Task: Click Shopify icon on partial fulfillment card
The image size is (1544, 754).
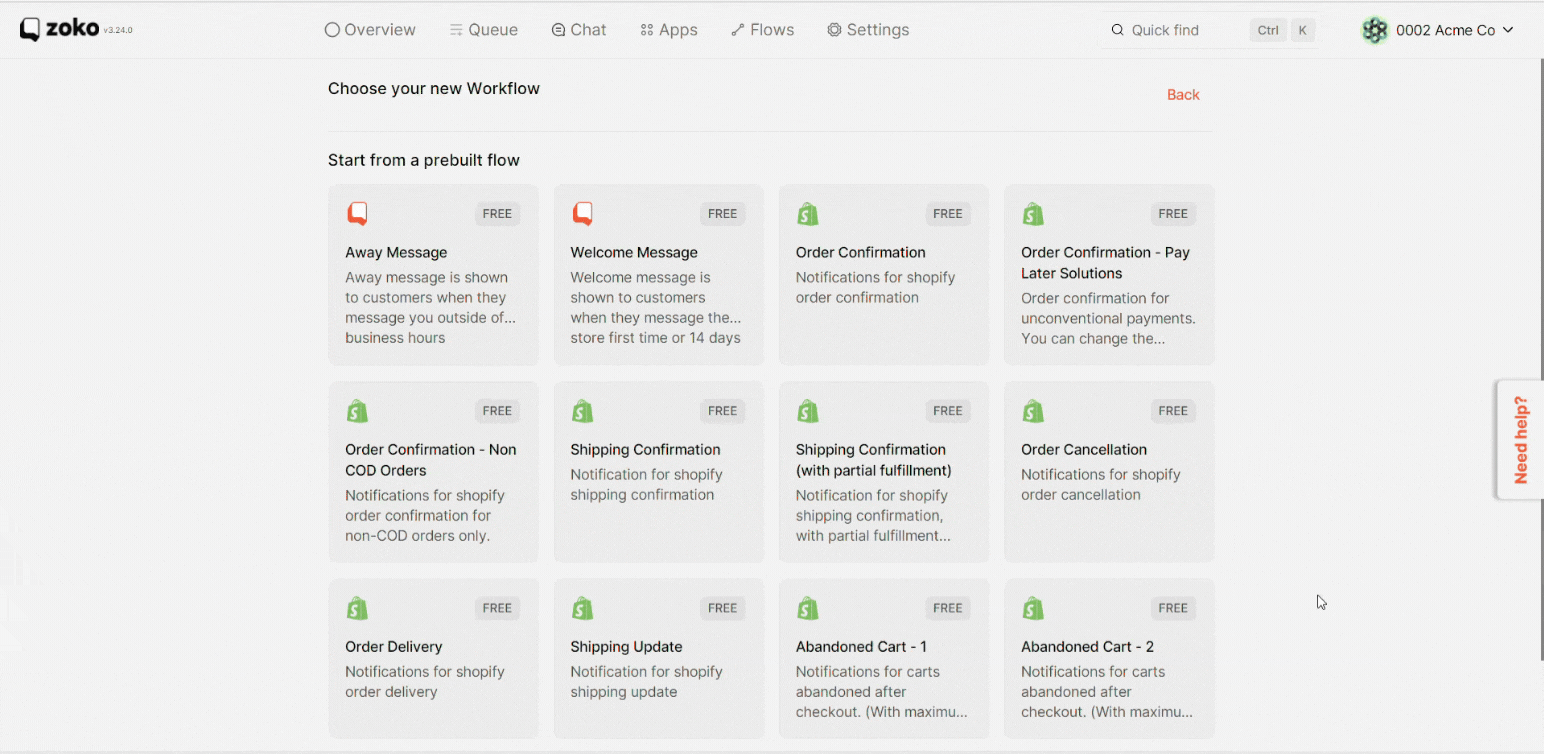Action: [x=808, y=411]
